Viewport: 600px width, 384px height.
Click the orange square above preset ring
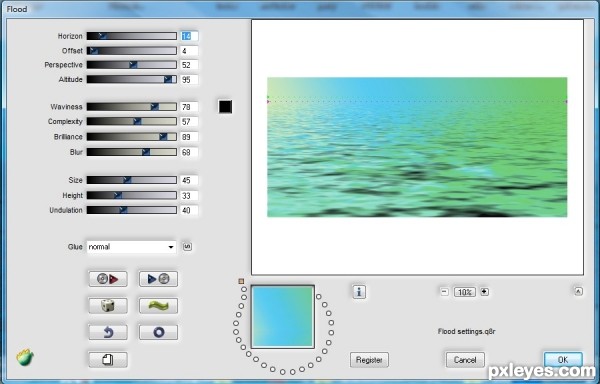click(241, 281)
